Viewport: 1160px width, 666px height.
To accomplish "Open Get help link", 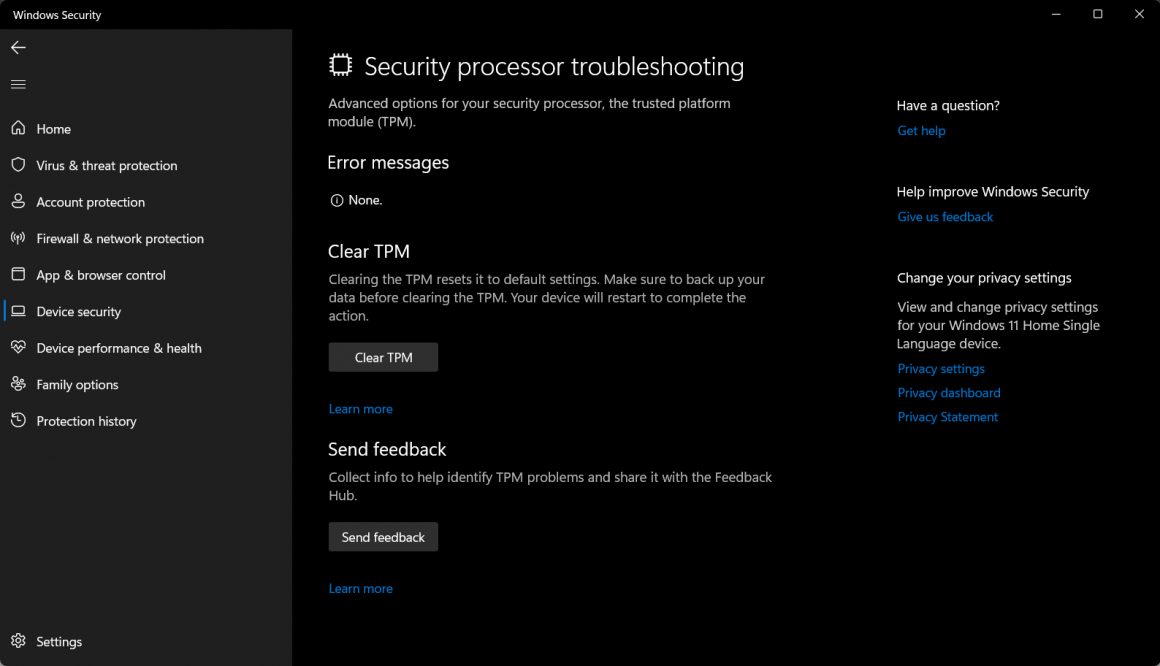I will (920, 130).
